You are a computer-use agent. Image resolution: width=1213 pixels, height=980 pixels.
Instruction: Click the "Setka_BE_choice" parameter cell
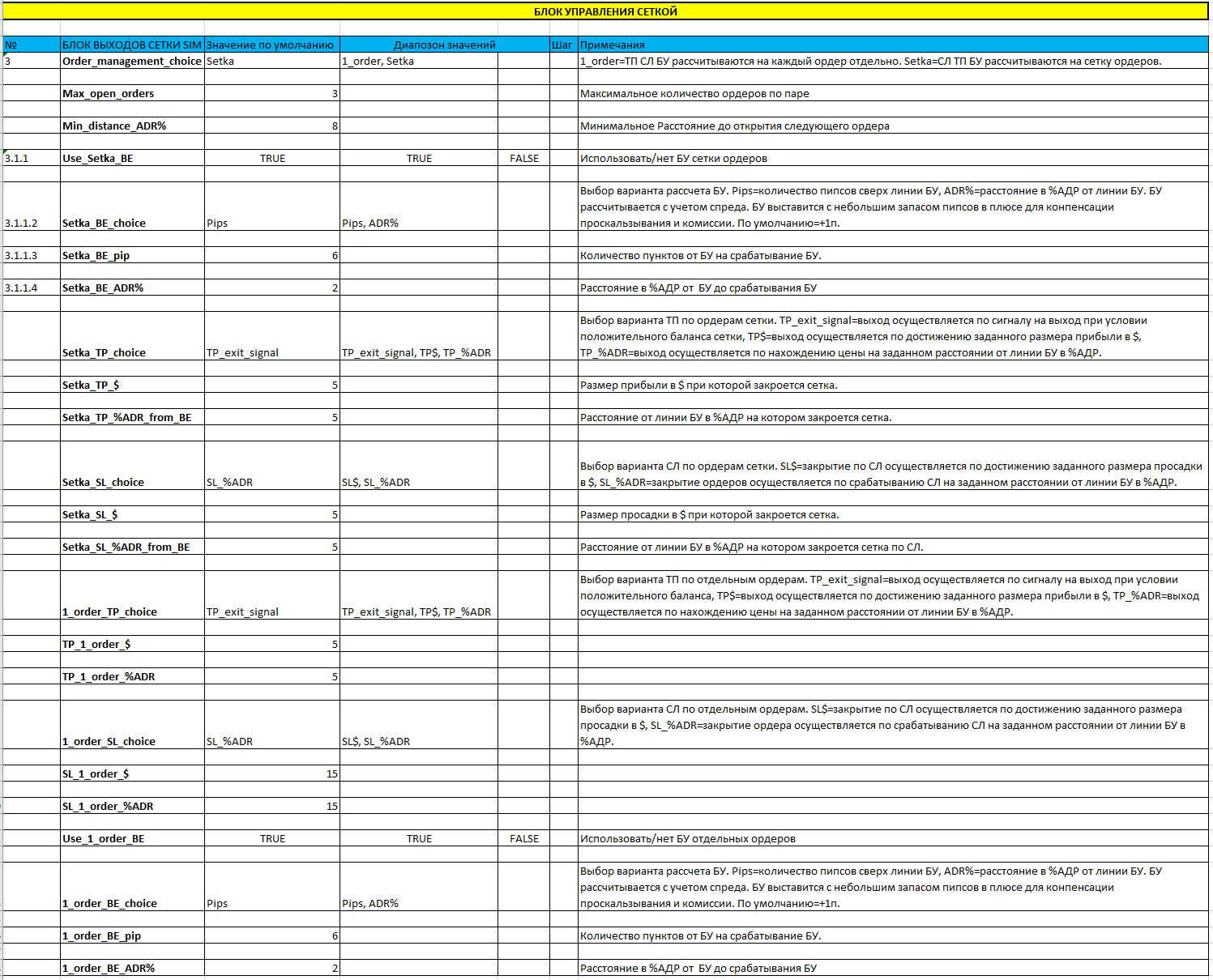[132, 207]
